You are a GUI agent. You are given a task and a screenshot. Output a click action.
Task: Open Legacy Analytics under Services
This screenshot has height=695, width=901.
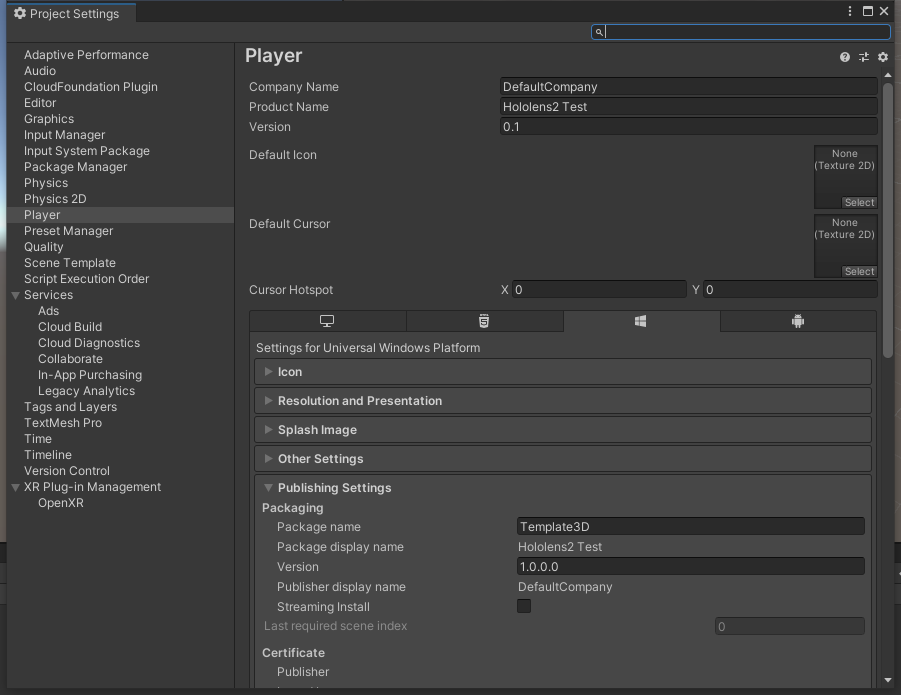coord(86,391)
